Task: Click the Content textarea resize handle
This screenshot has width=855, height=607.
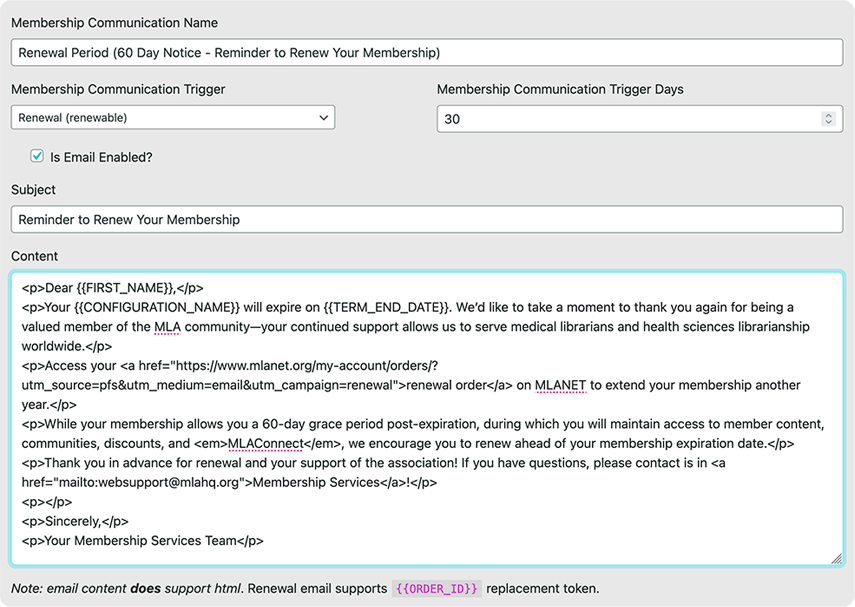Action: pos(836,558)
